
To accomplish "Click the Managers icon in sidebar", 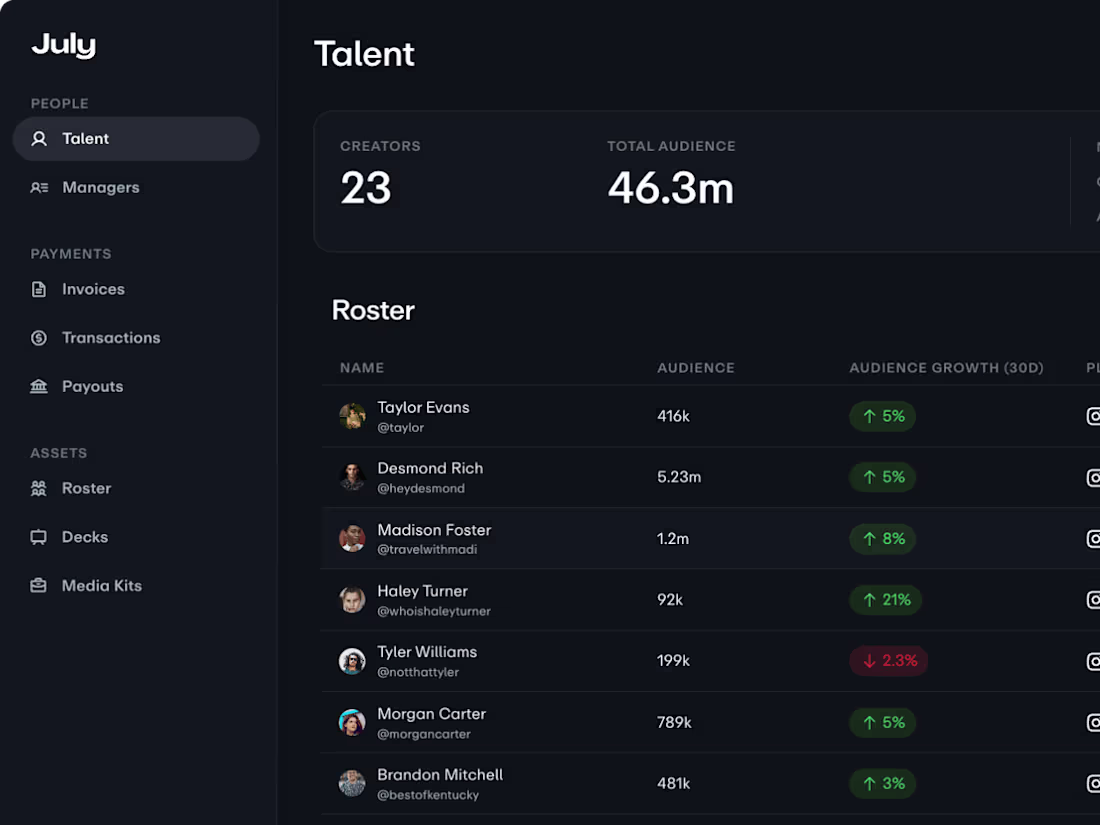I will 39,188.
